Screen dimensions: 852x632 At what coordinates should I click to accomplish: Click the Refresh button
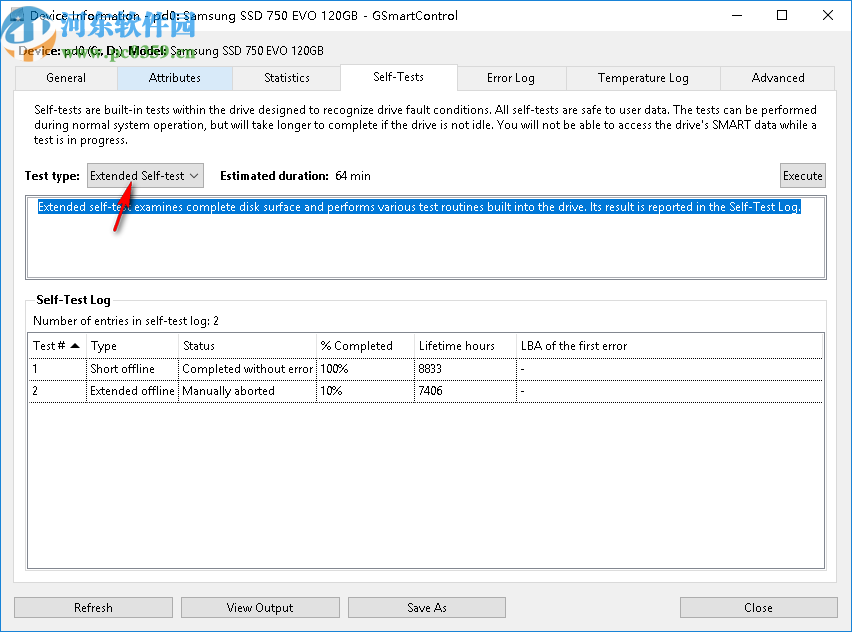point(93,608)
